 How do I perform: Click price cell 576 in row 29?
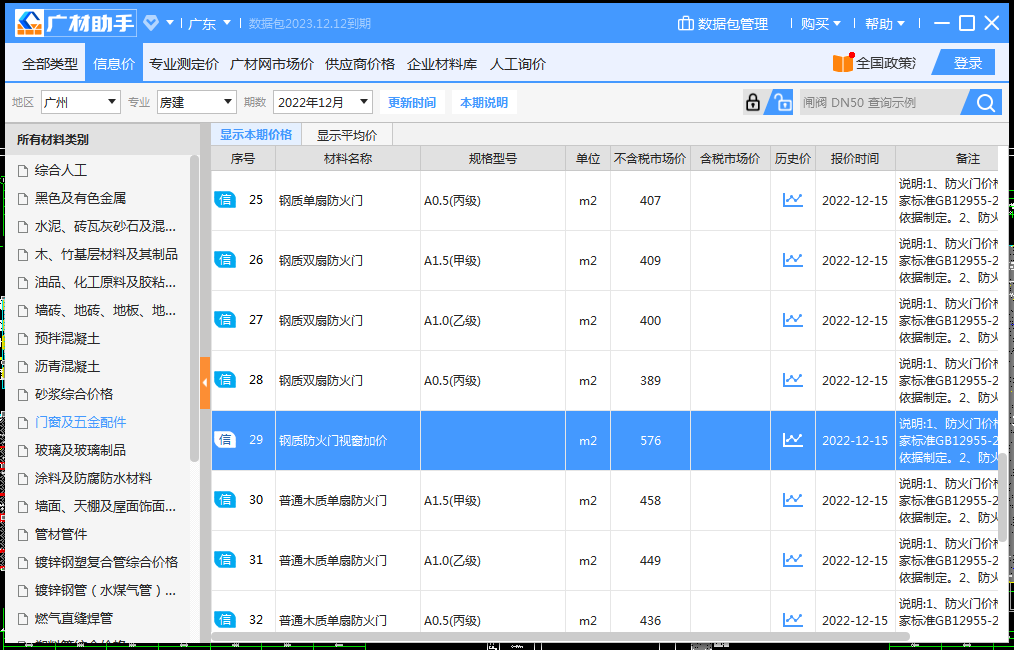click(650, 440)
